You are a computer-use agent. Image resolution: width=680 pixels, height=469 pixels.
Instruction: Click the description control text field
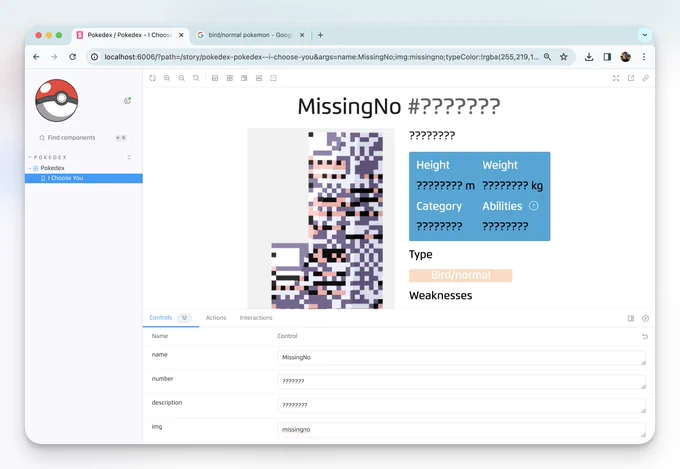tap(461, 406)
